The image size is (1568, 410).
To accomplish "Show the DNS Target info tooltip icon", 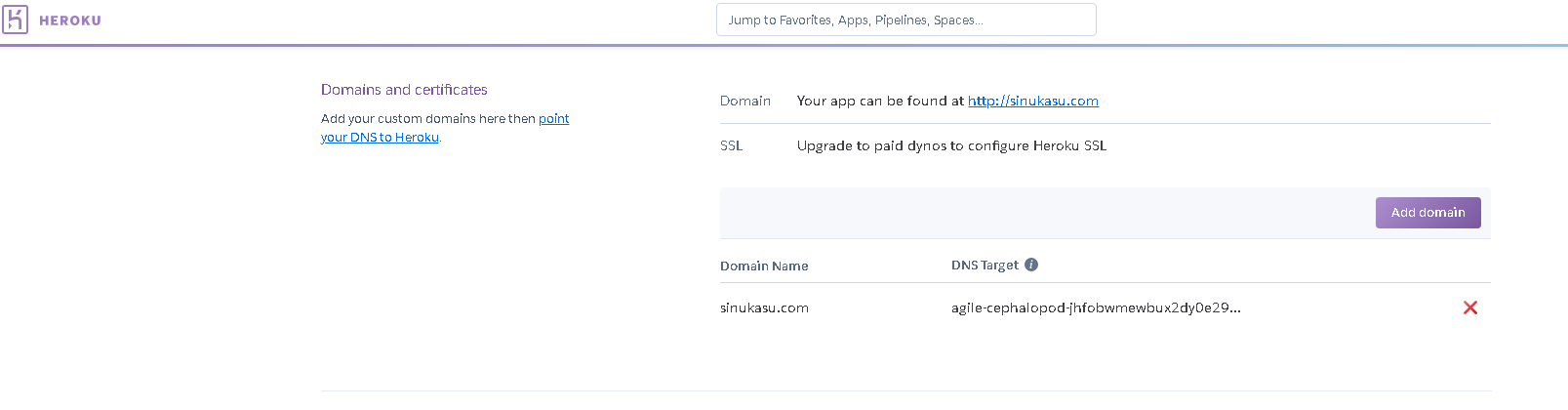I will pos(1031,265).
